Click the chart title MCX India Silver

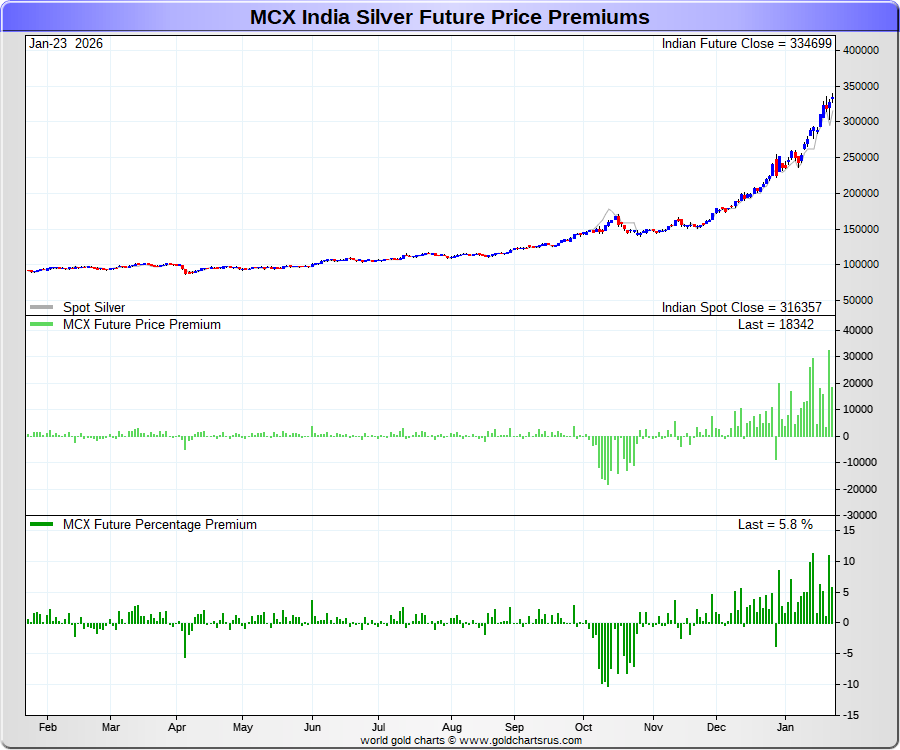(x=449, y=17)
